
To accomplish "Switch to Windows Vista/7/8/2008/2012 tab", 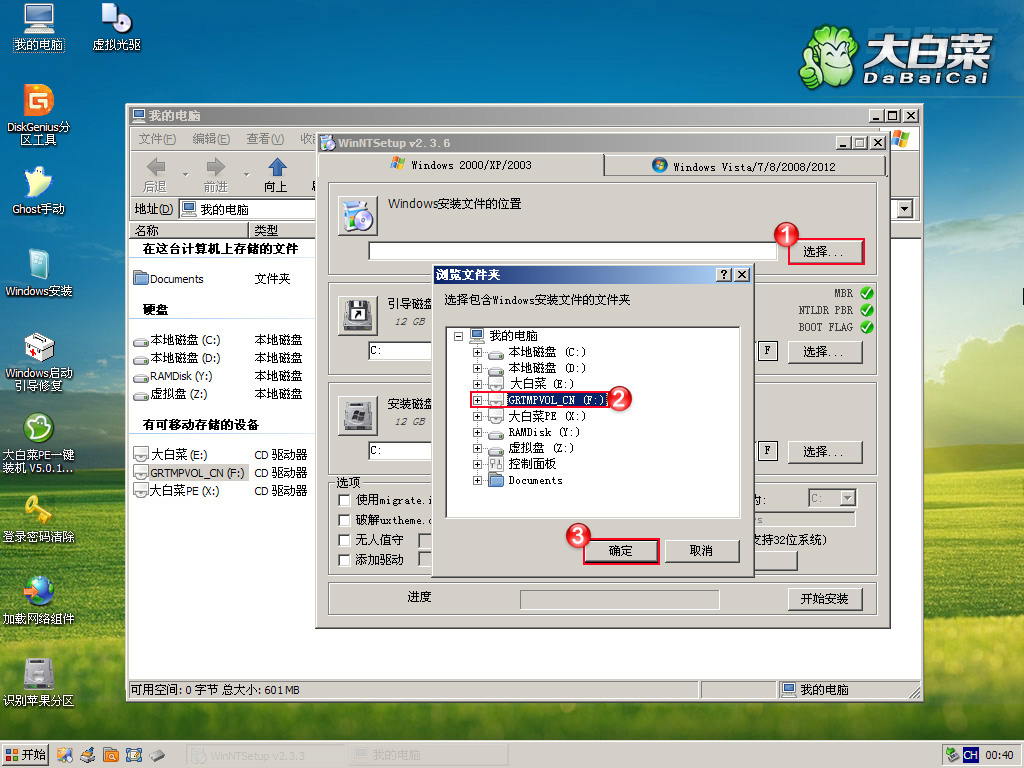I will (745, 166).
